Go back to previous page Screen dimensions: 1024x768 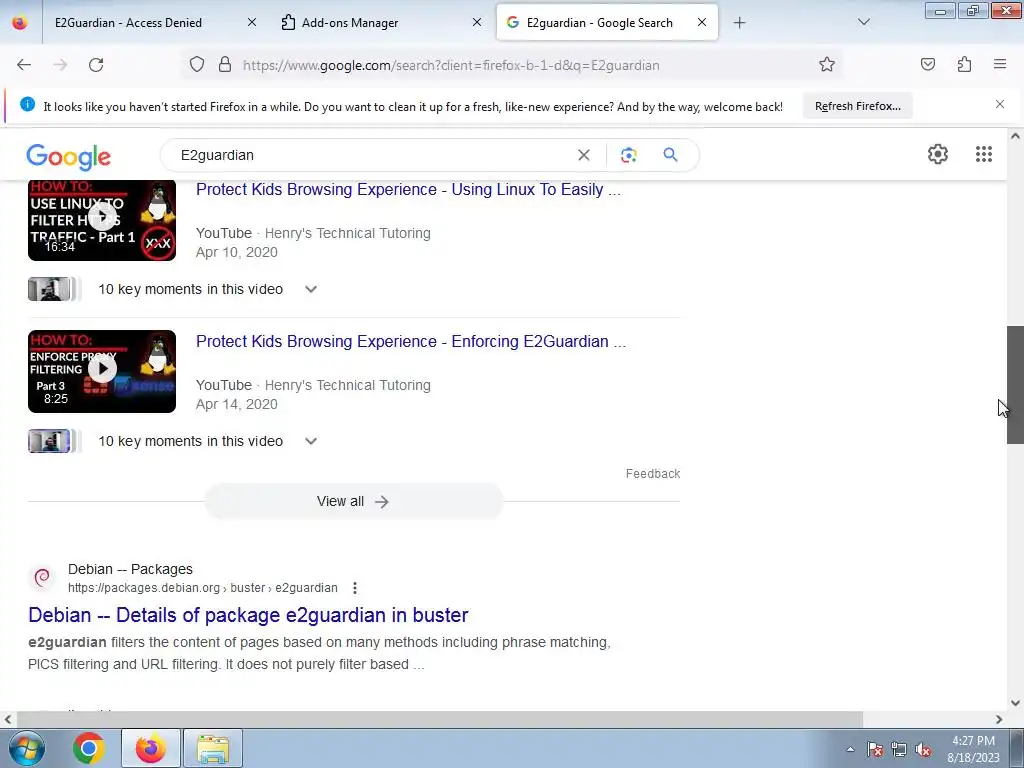click(x=24, y=65)
